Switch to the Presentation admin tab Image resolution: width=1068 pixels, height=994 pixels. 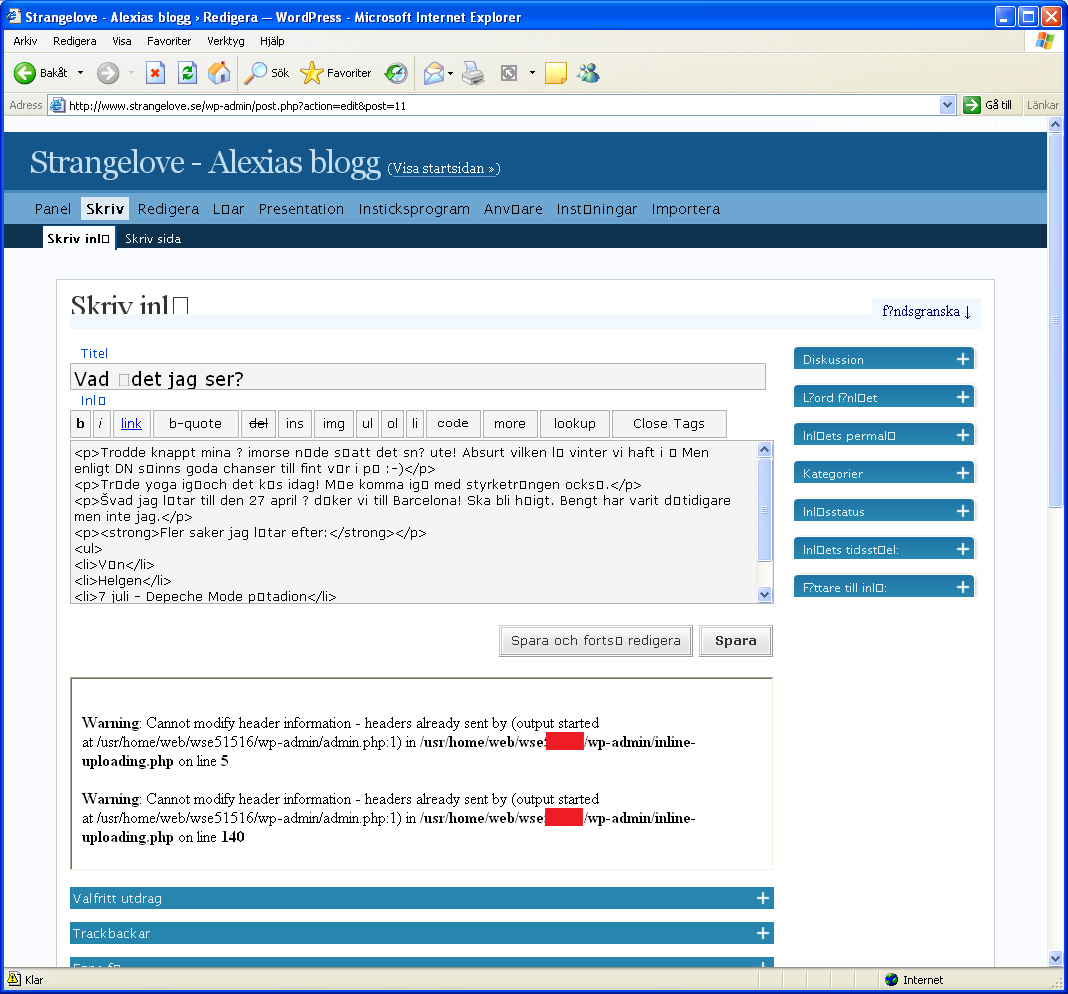(301, 208)
